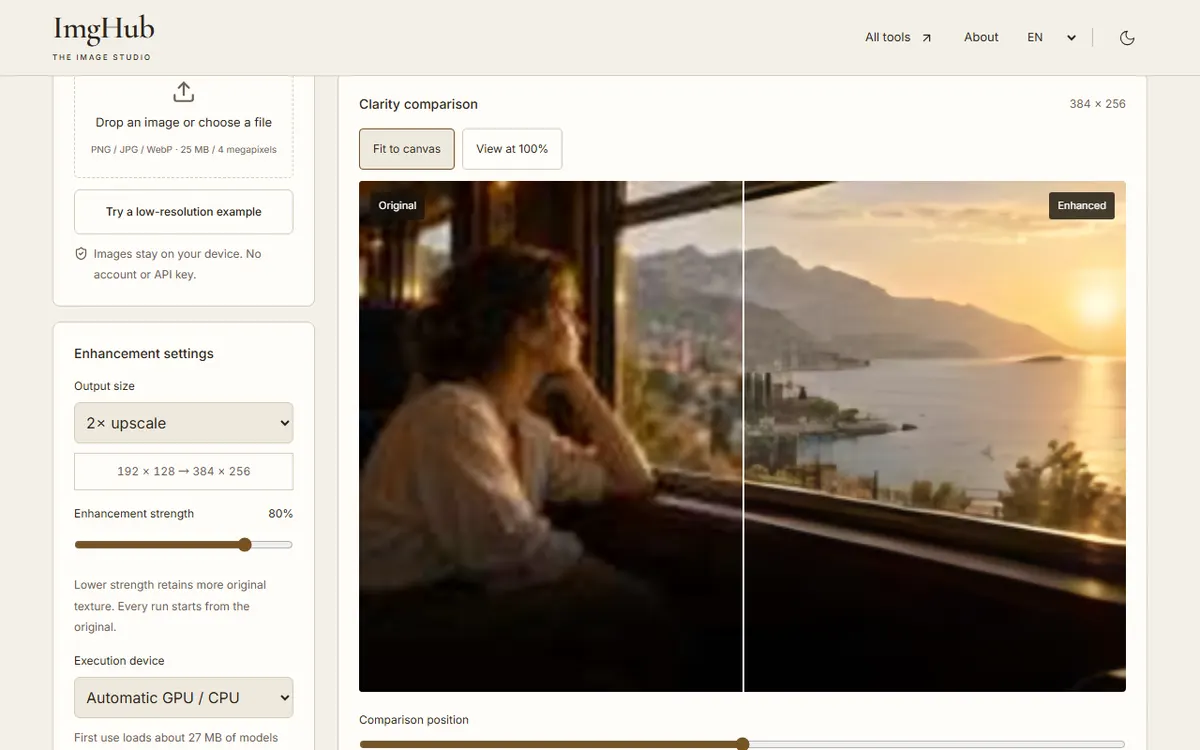Click the comparison divider line in the image
1200x750 pixels.
point(743,436)
